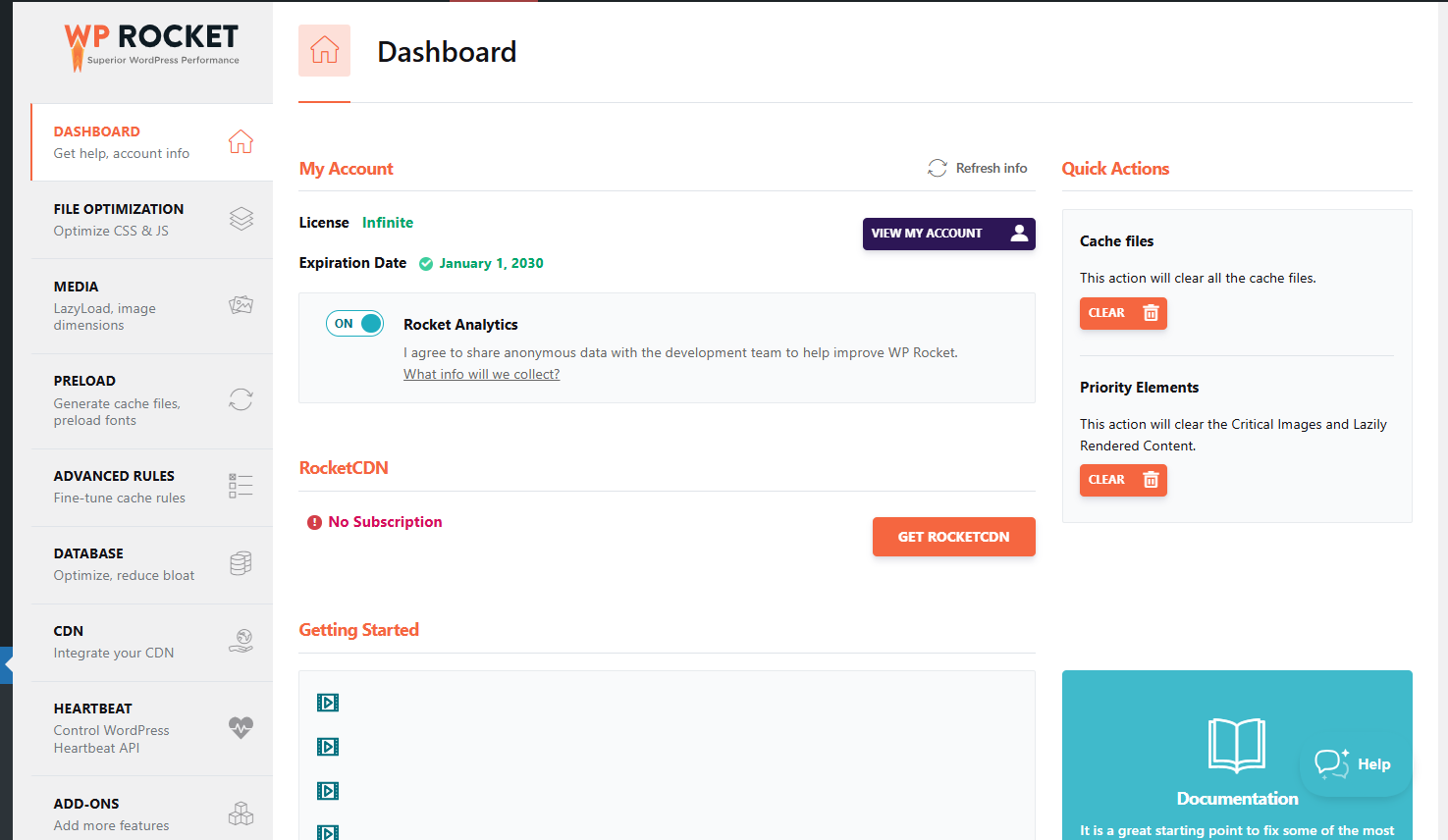
Task: Click the blue collapse arrow at the window's left edge
Action: [7, 665]
